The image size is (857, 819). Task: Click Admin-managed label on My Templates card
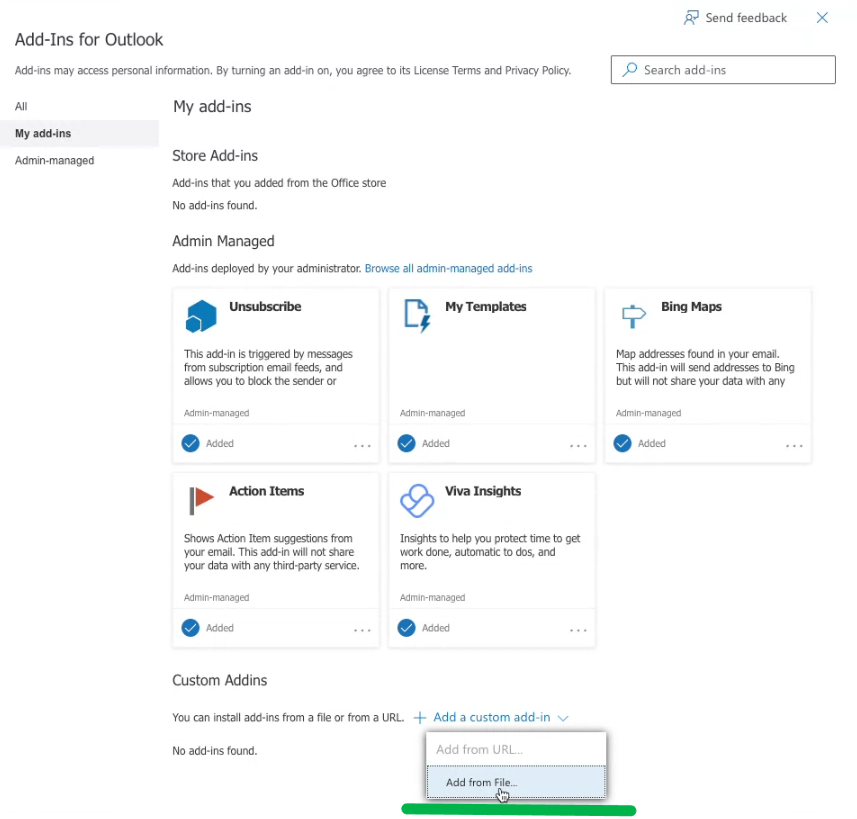coord(432,413)
